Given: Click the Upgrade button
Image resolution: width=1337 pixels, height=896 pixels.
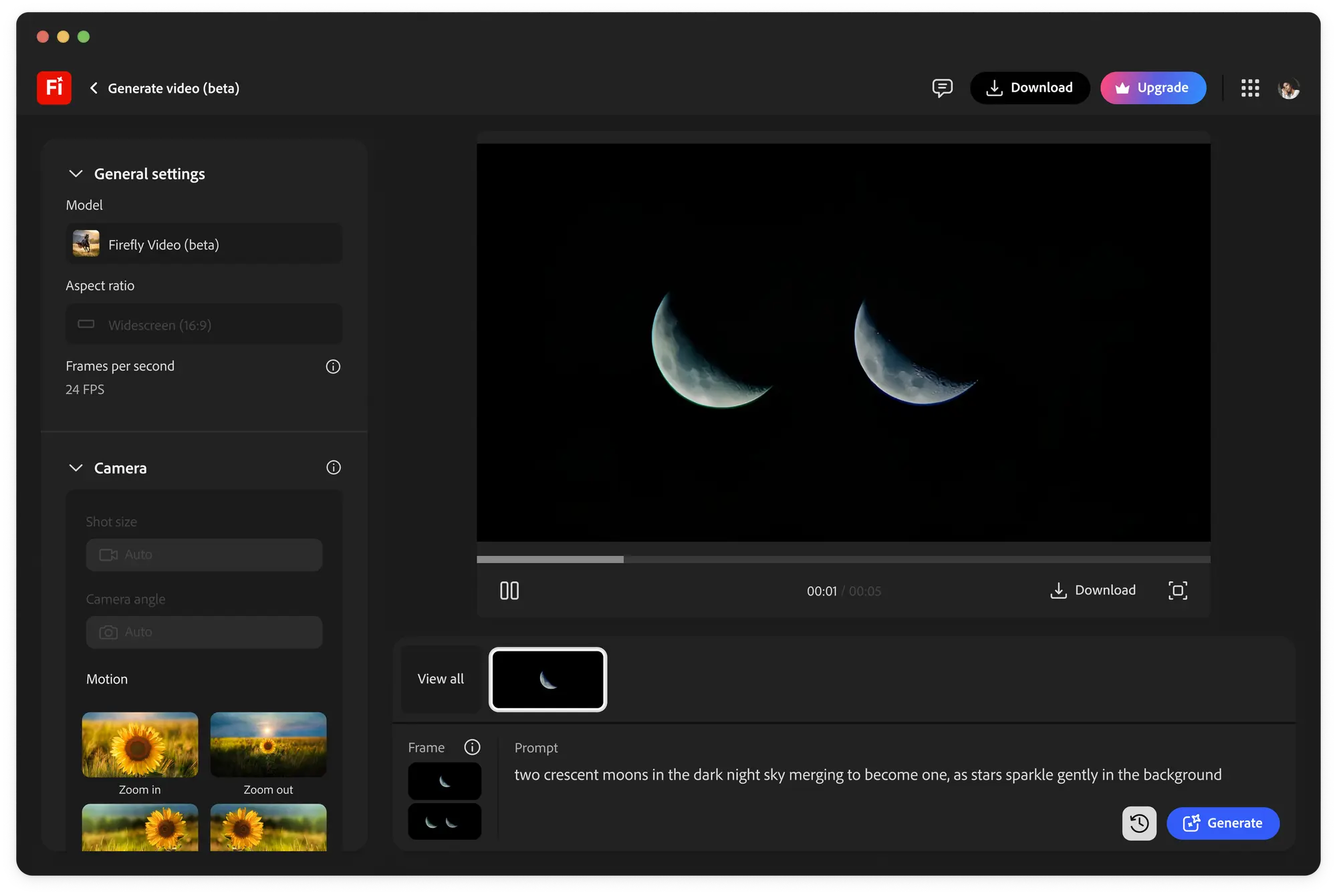Looking at the screenshot, I should (1153, 88).
